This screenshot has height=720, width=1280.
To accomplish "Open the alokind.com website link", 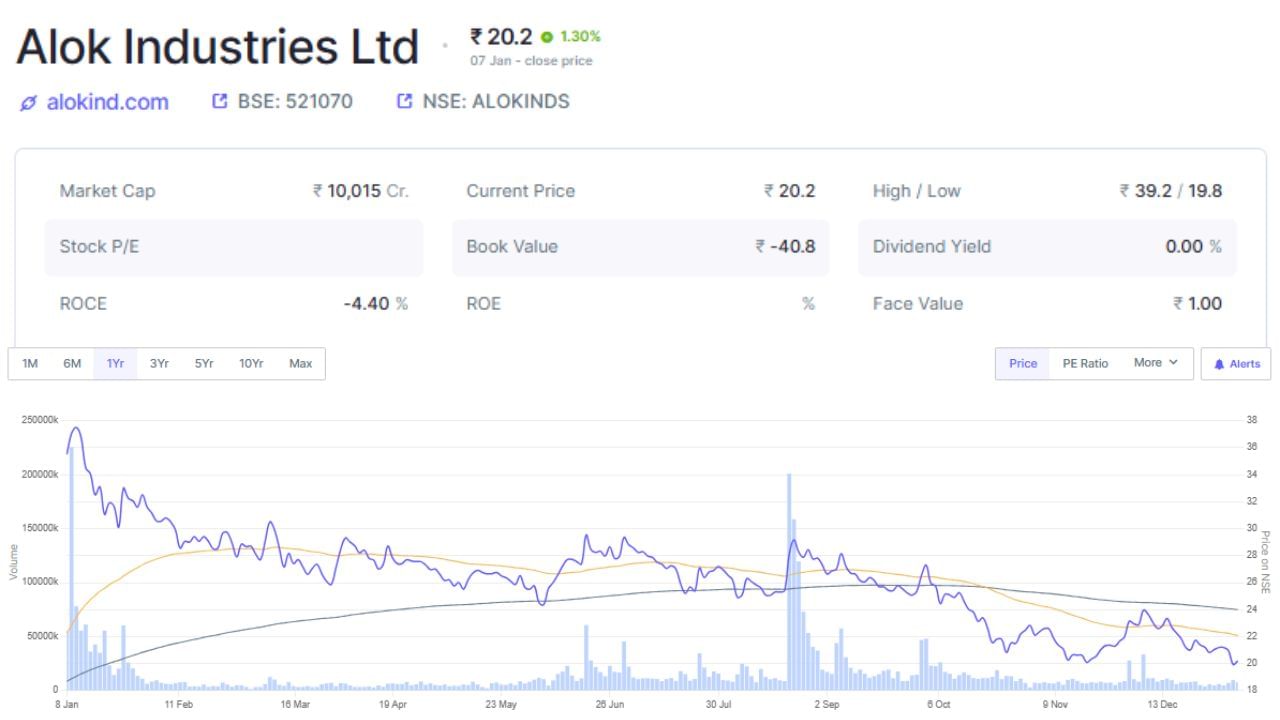I will [108, 101].
